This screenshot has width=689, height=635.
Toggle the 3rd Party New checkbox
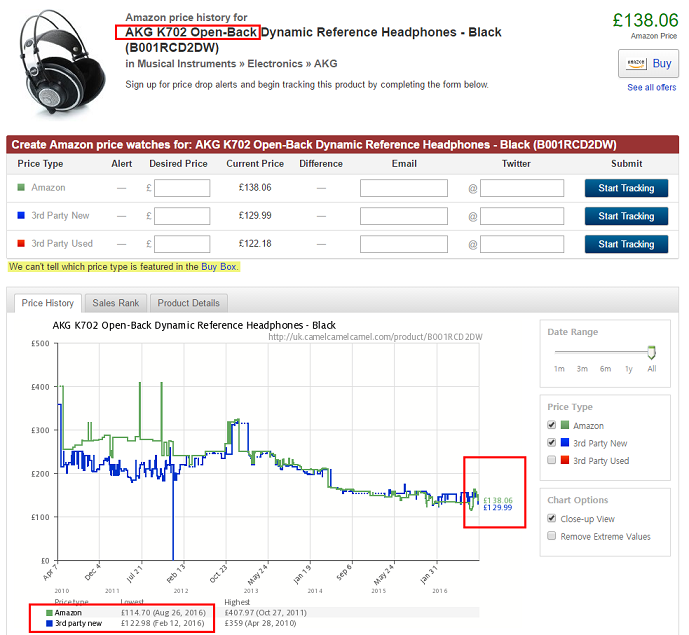click(x=553, y=443)
